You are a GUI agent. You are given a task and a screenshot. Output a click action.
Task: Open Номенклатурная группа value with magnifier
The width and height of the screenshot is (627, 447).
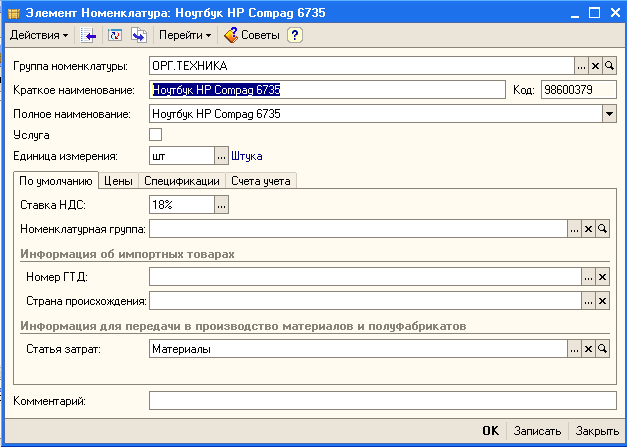point(602,229)
